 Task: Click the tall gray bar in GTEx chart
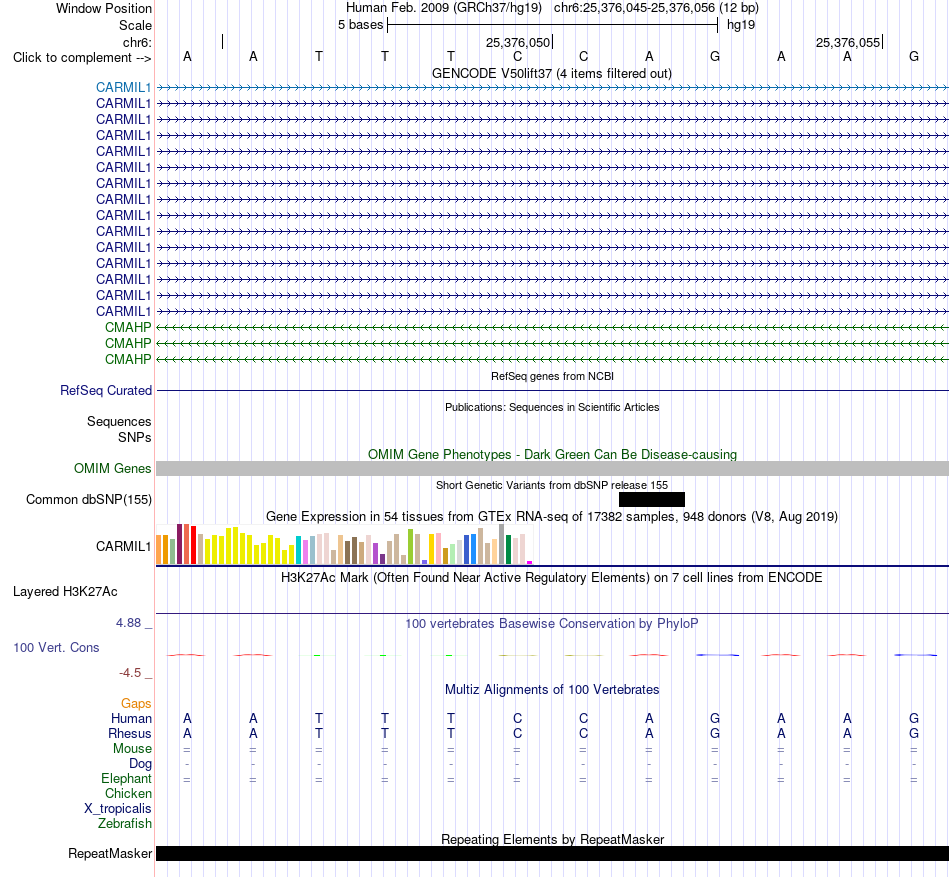tap(502, 544)
